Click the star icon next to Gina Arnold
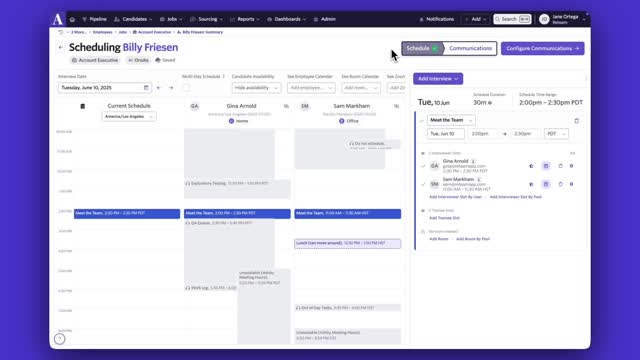This screenshot has height=360, width=640. [531, 166]
